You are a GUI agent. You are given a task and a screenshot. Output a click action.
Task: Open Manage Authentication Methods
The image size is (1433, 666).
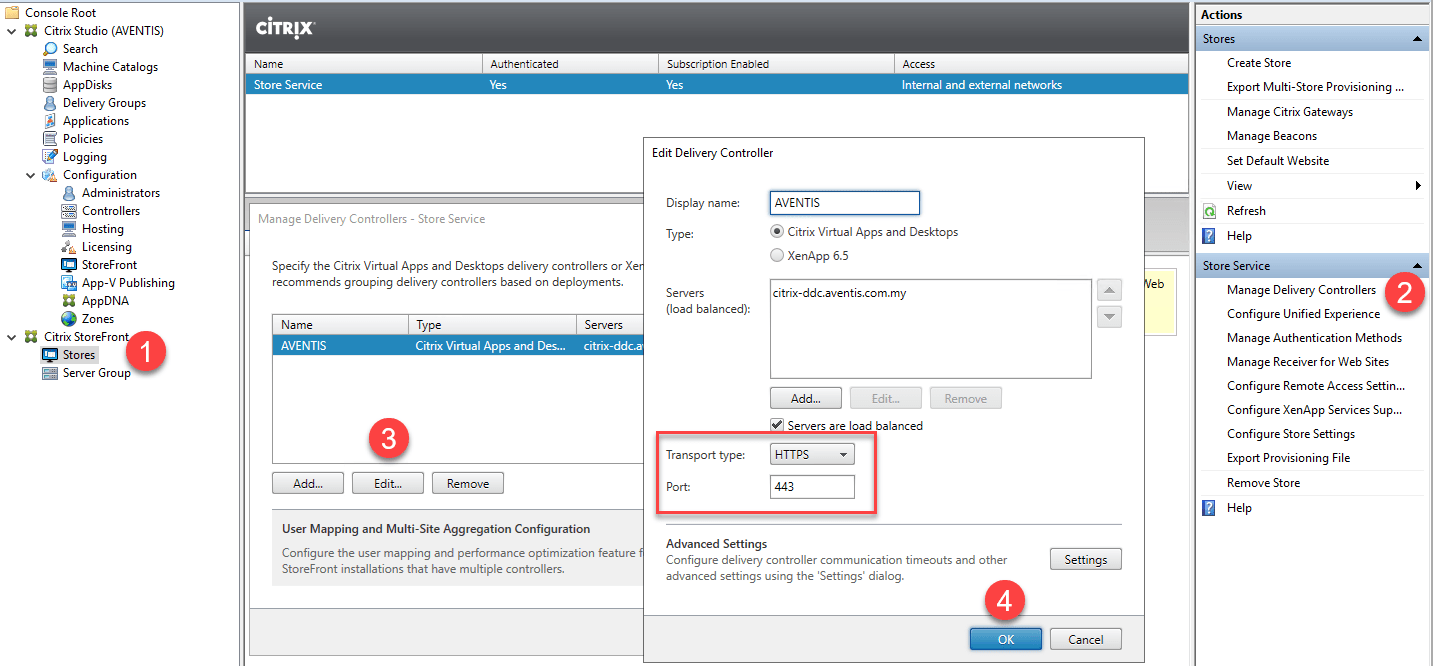click(x=1314, y=338)
